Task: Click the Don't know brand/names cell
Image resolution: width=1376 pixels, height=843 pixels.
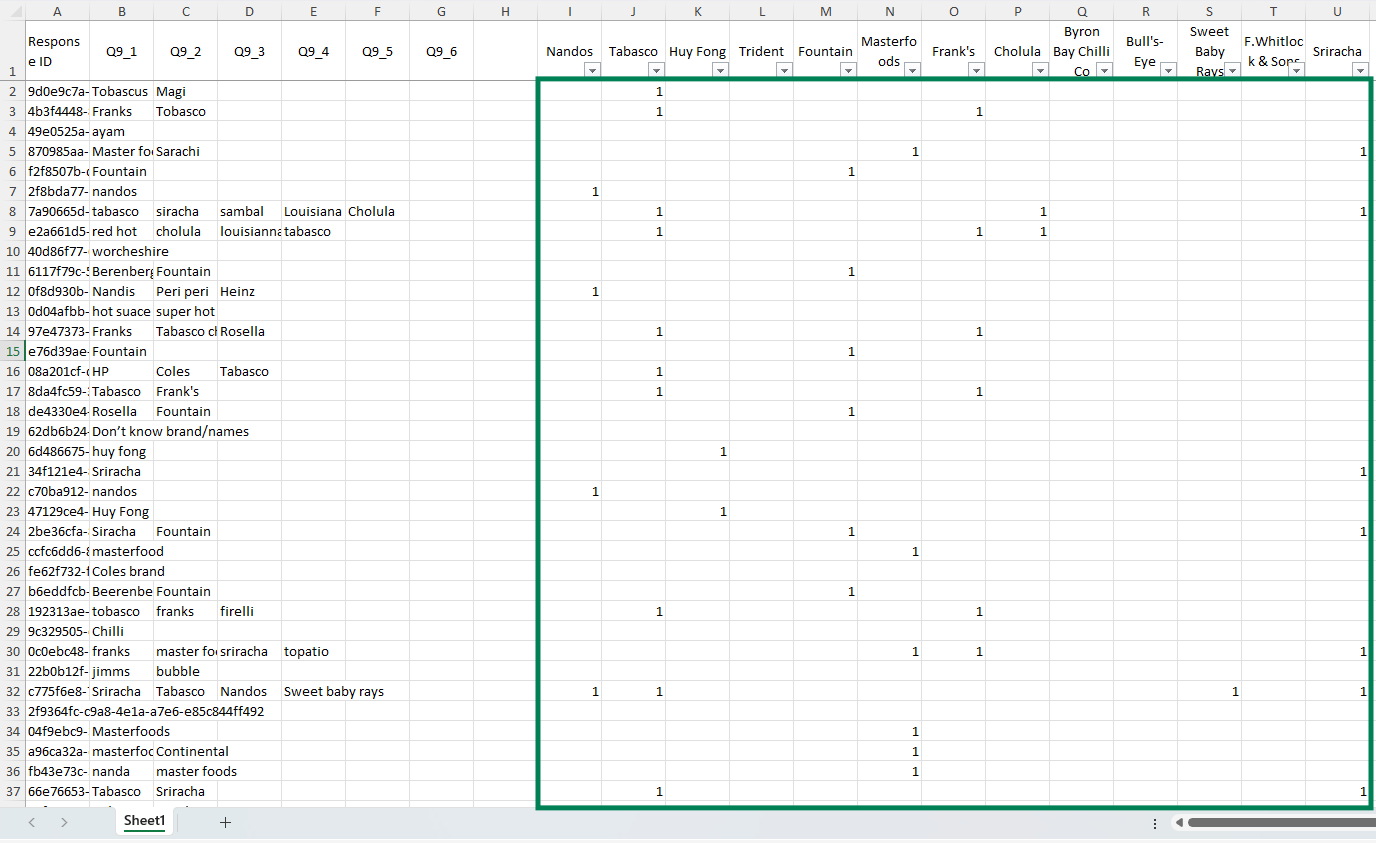Action: pyautogui.click(x=121, y=431)
